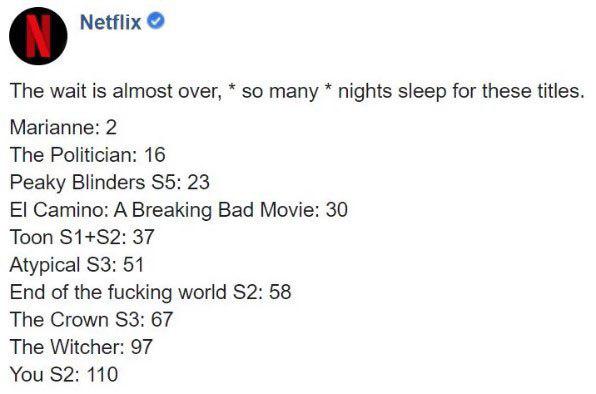The height and width of the screenshot is (394, 596).
Task: Click the Marianne: 2 line
Action: click(63, 127)
